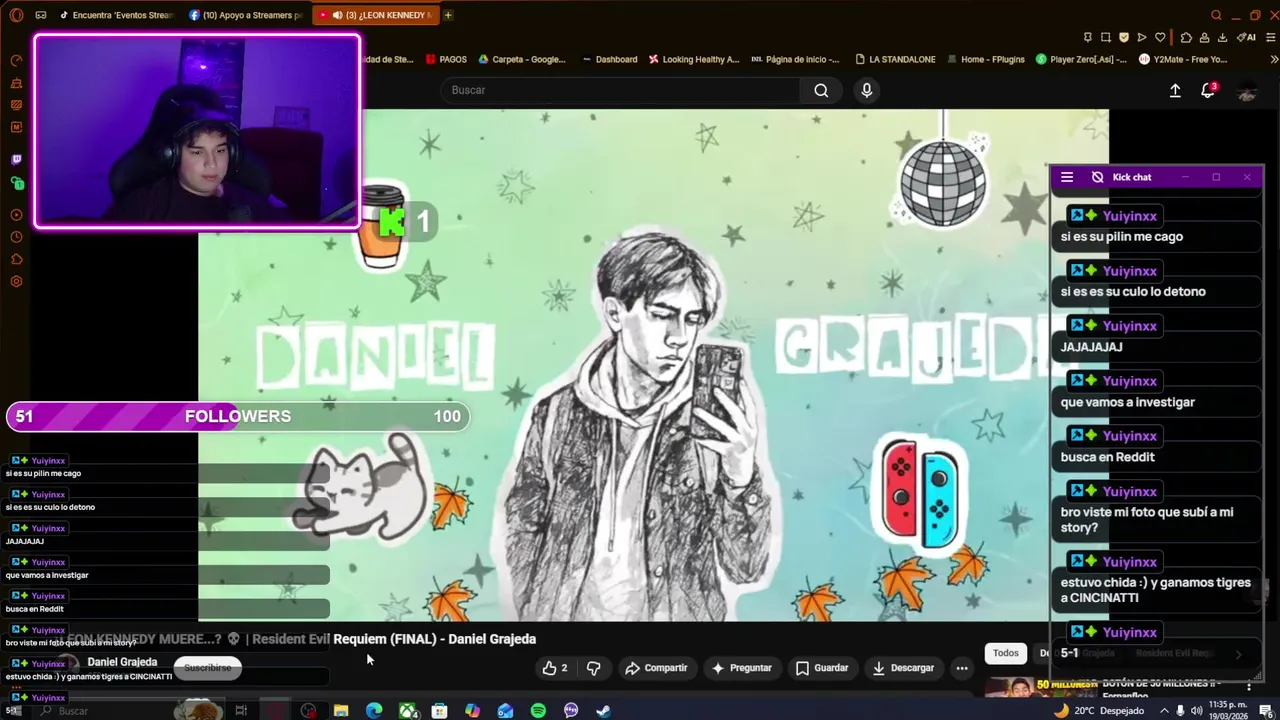The height and width of the screenshot is (720, 1280).
Task: Start voice search with microphone icon
Action: 867,90
